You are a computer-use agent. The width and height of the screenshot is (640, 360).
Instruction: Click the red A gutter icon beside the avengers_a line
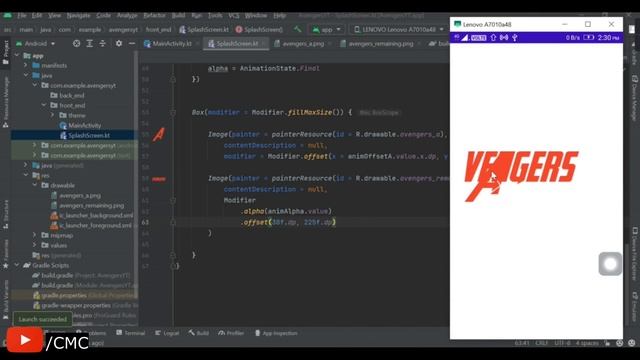159,134
